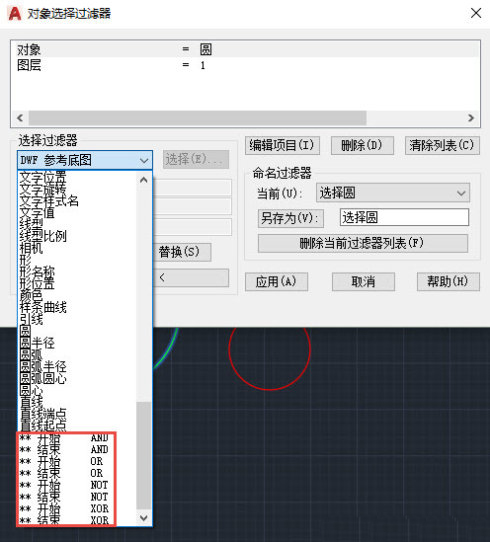Click the 清除列表(C) button

(442, 145)
